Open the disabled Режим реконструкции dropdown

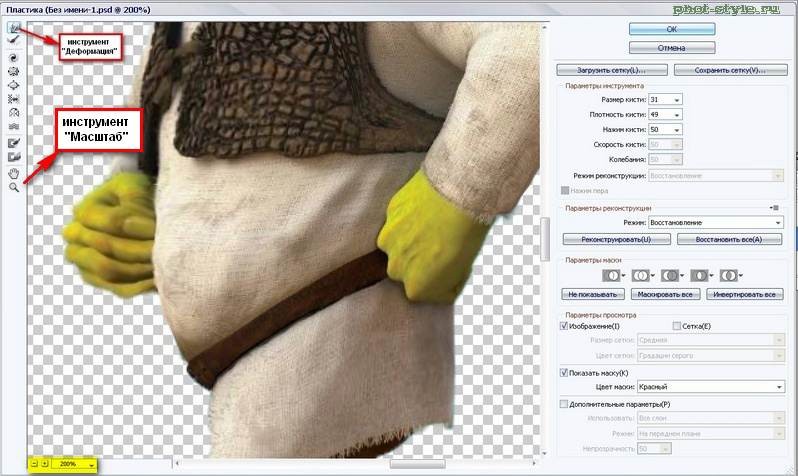(x=716, y=176)
